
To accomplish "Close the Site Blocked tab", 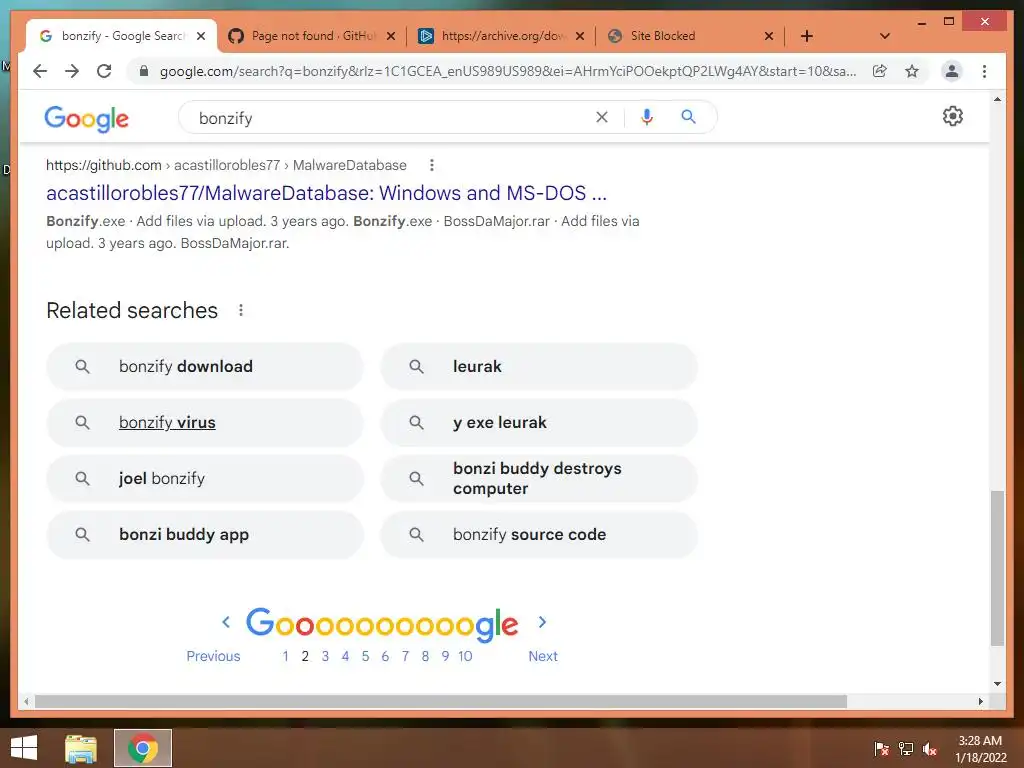I will pos(769,36).
